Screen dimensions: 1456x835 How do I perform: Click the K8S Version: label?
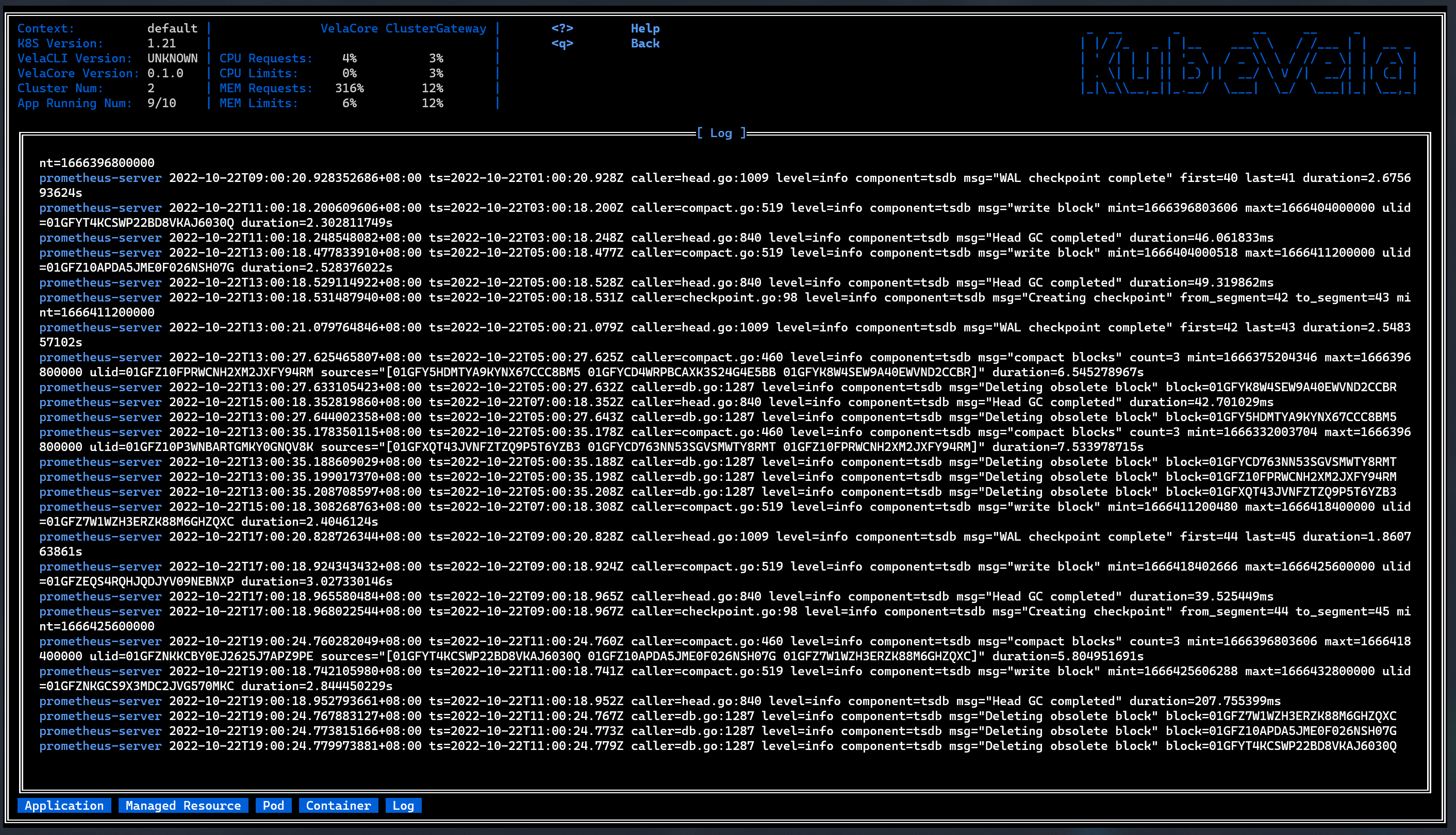tap(60, 43)
